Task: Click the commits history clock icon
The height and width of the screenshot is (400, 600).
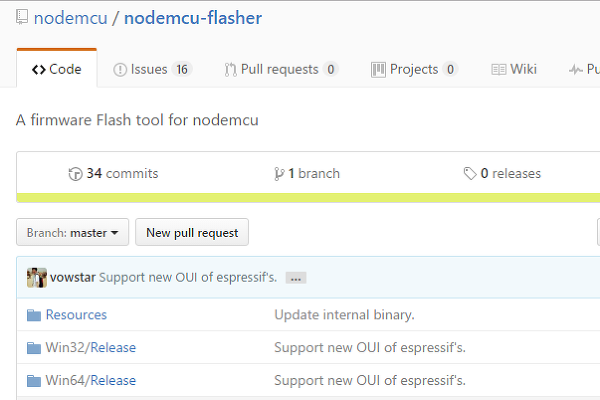Action: click(75, 174)
